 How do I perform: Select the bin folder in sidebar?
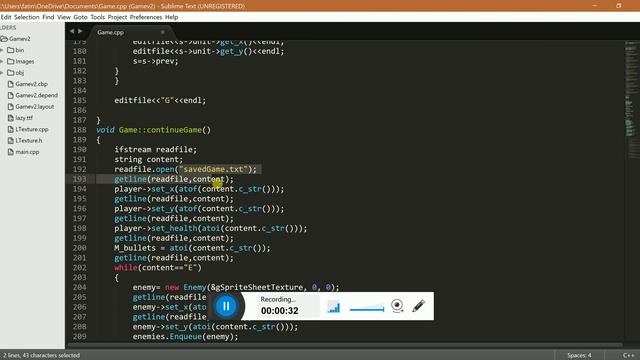pyautogui.click(x=20, y=50)
